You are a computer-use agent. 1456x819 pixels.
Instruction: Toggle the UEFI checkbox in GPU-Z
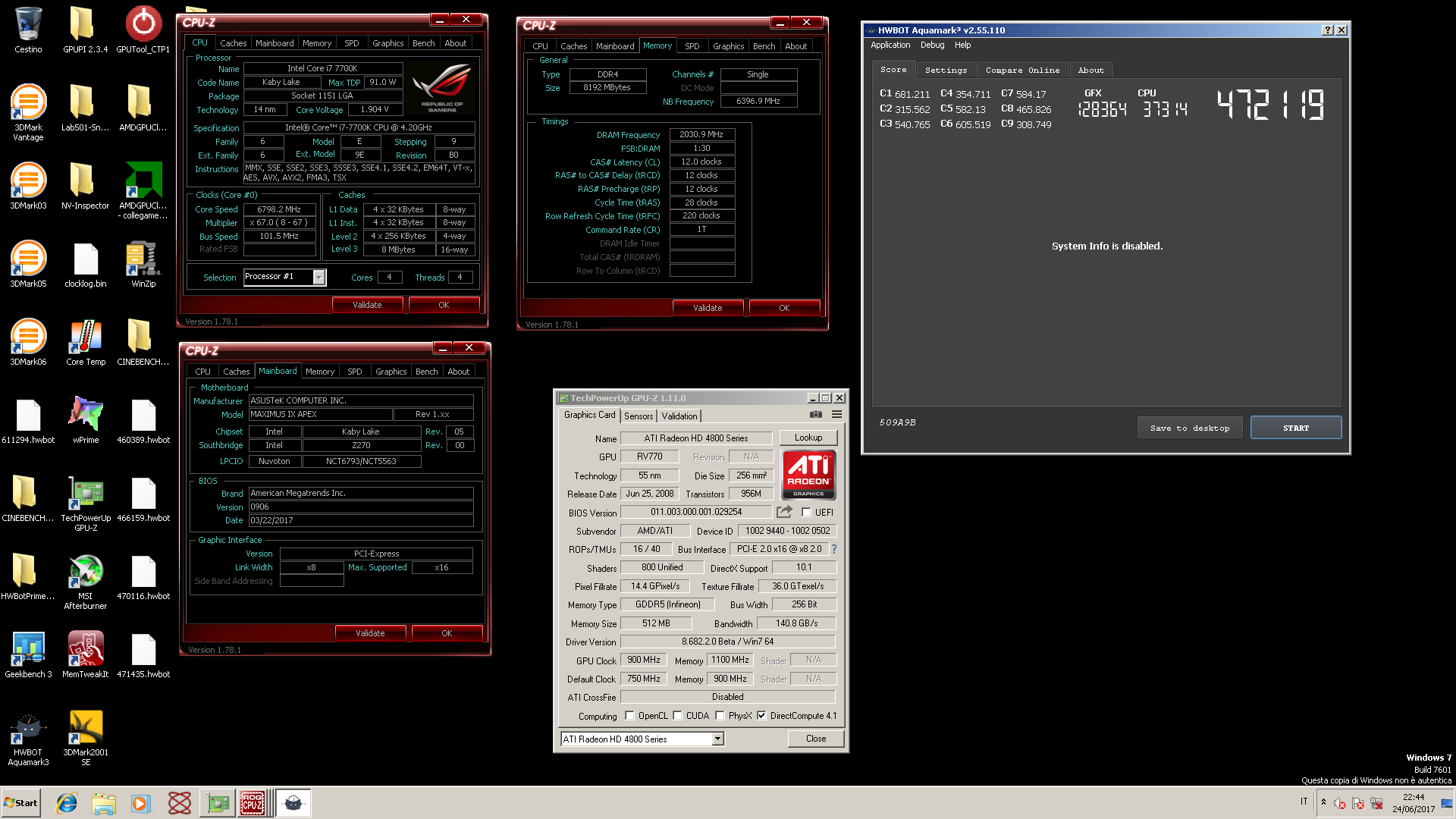[806, 512]
